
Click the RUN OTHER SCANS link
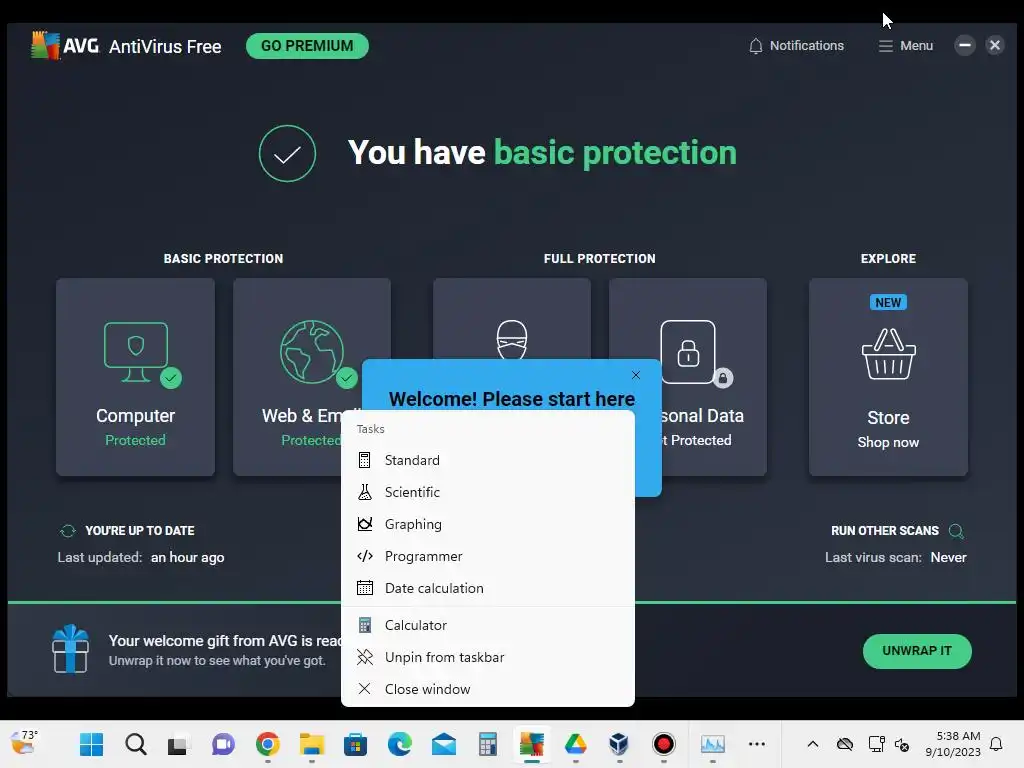[x=884, y=531]
